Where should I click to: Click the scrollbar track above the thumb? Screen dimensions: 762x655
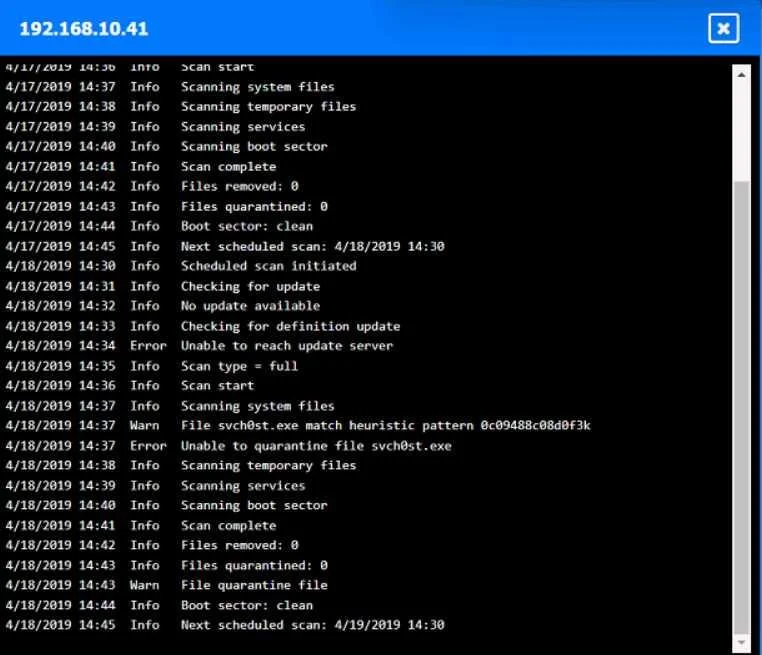(741, 132)
